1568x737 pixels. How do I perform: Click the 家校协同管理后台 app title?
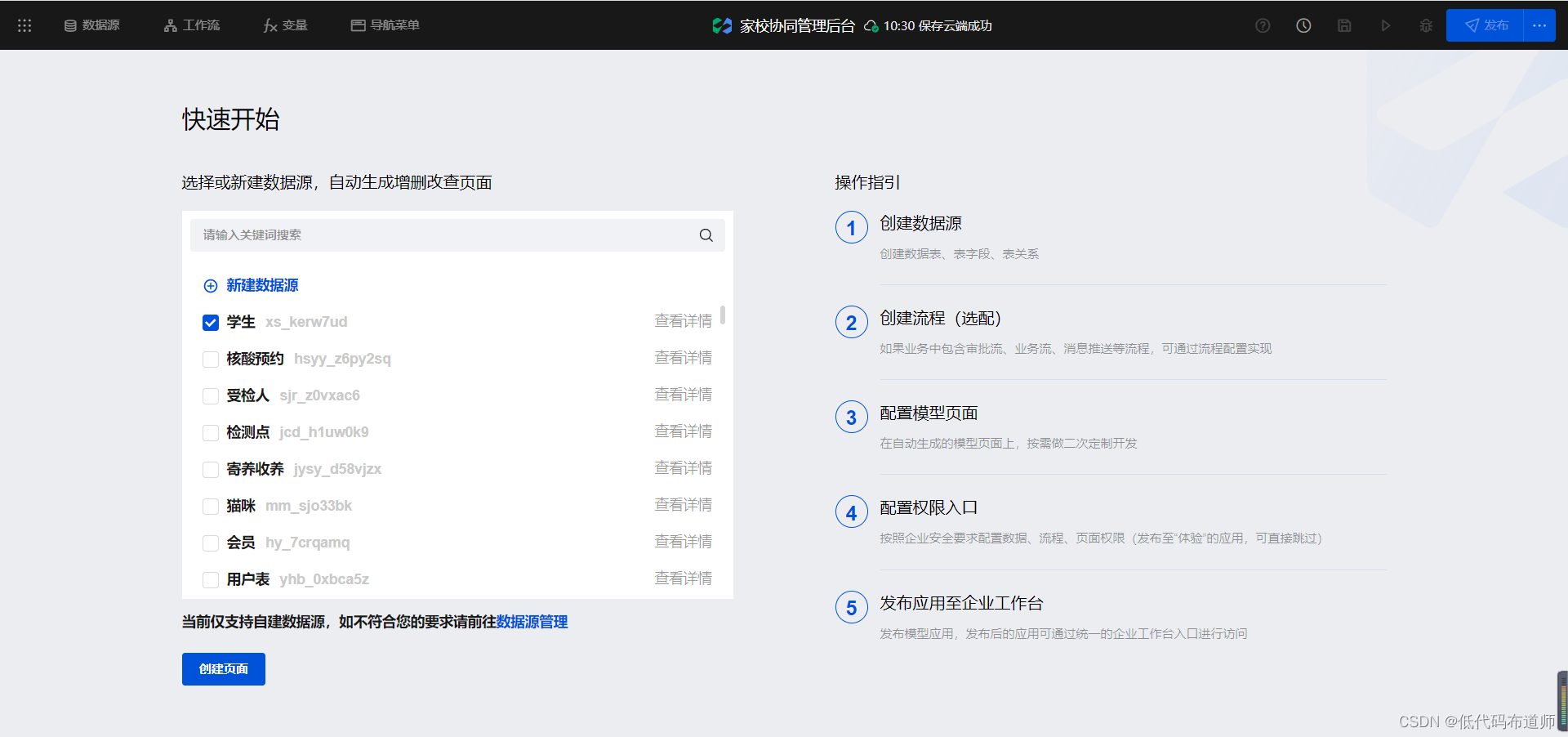[x=797, y=26]
